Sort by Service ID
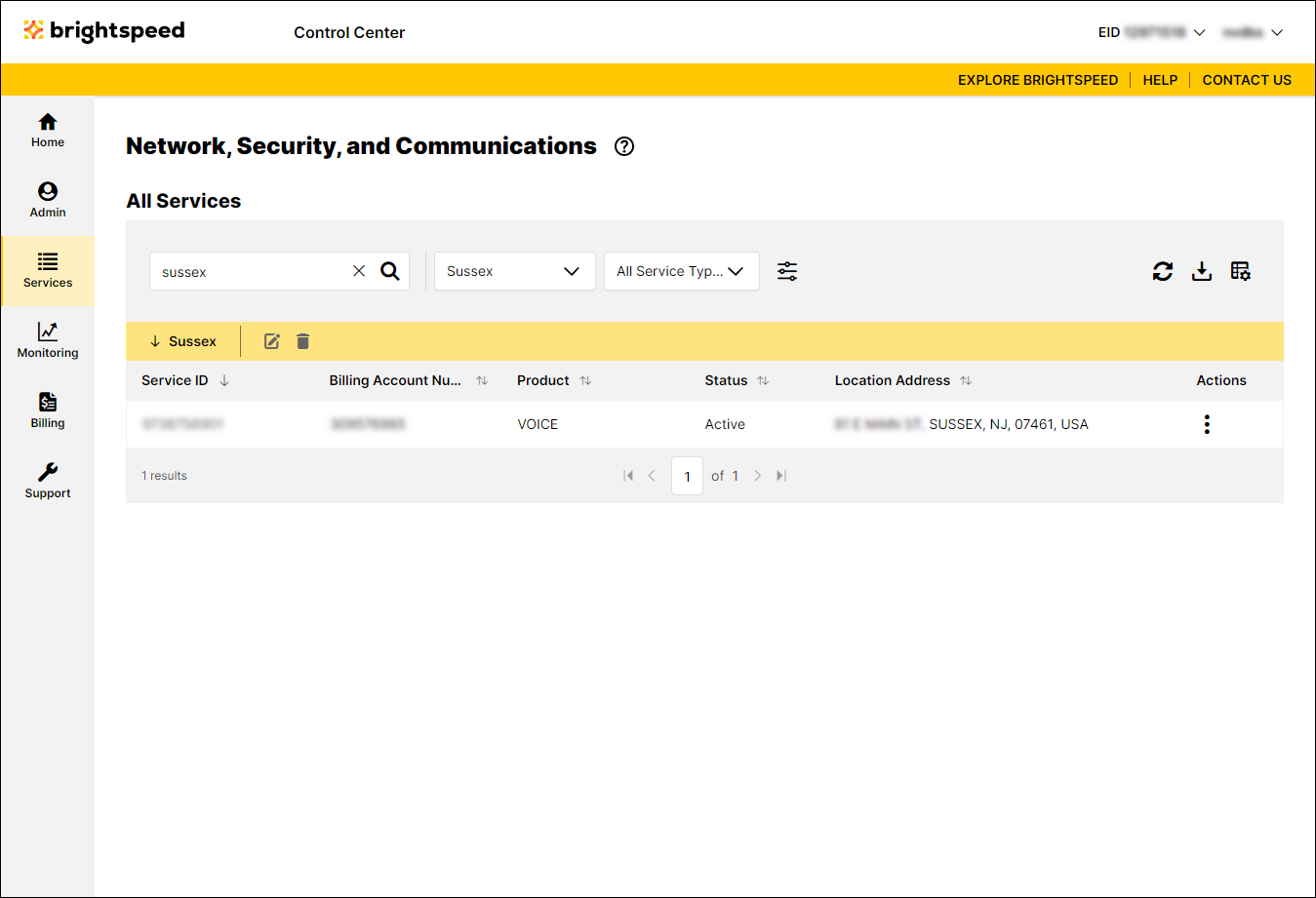The height and width of the screenshot is (898, 1316). coord(224,380)
